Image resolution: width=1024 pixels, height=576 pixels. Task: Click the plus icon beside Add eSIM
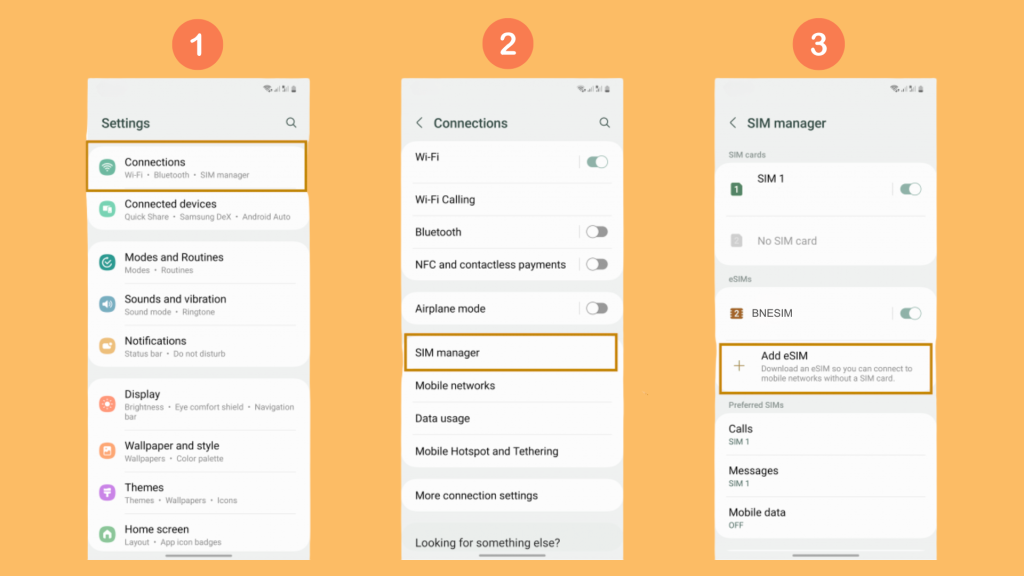[739, 364]
